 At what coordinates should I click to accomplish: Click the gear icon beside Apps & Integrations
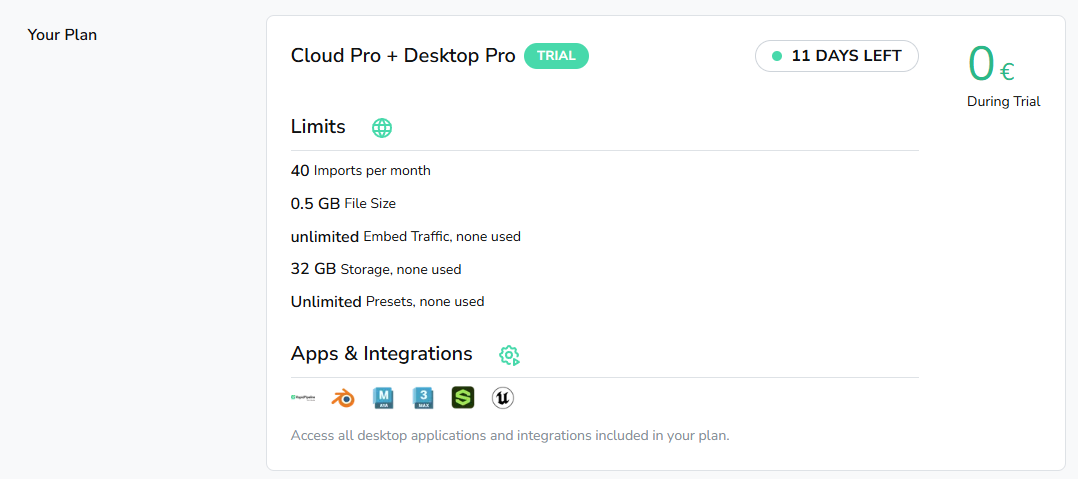(x=509, y=355)
